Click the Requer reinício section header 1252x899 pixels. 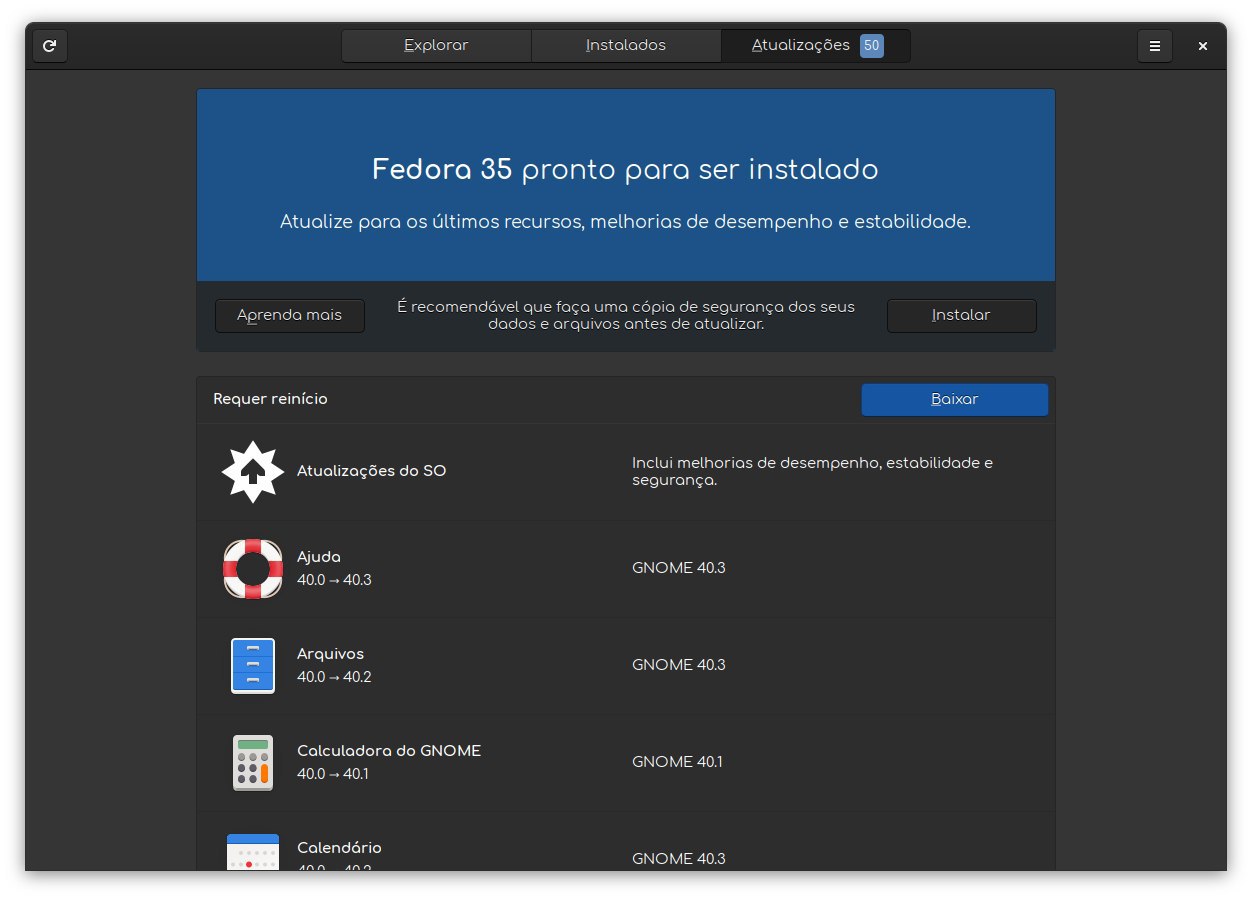pos(270,399)
